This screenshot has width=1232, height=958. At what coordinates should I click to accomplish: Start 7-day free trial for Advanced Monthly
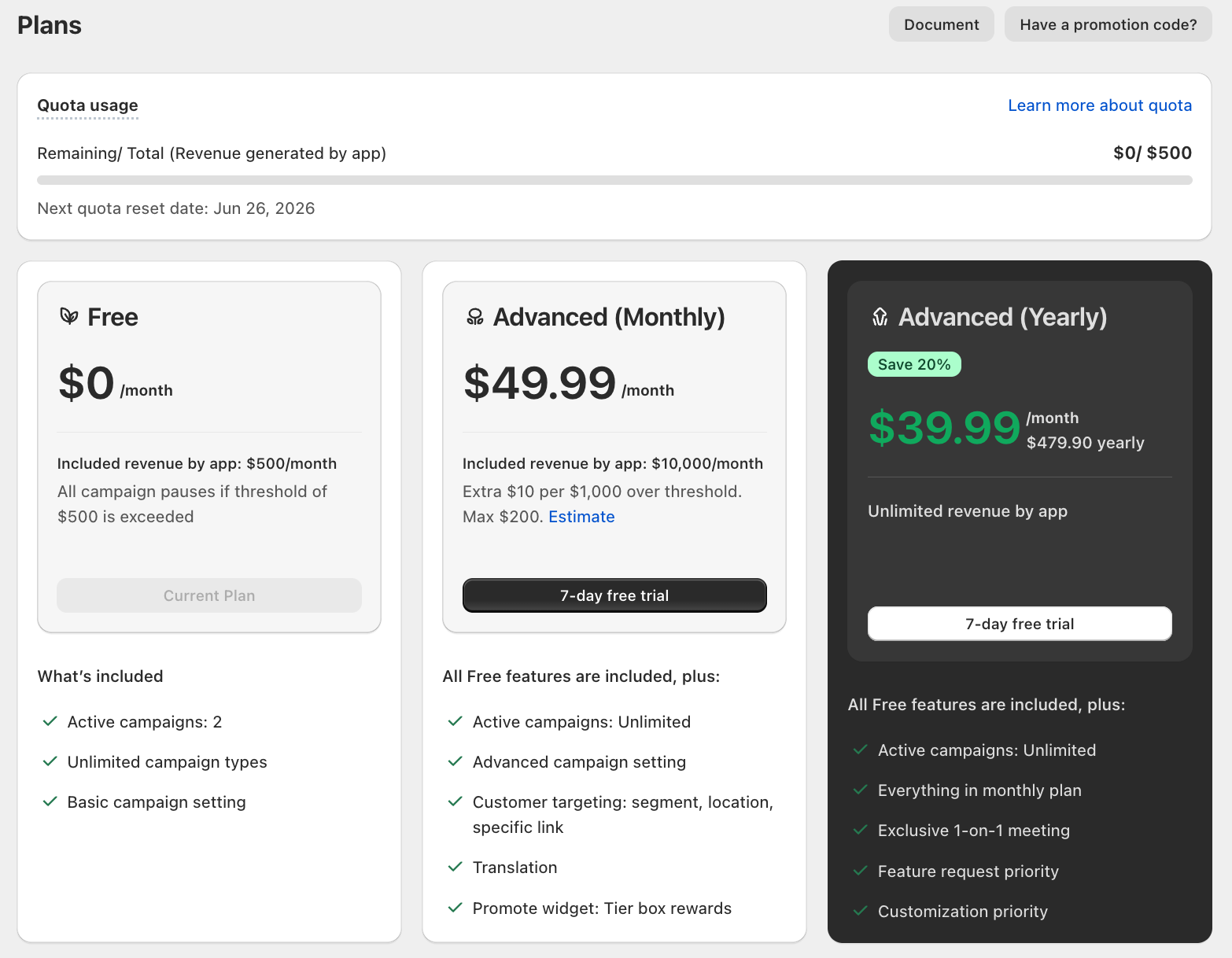click(614, 595)
